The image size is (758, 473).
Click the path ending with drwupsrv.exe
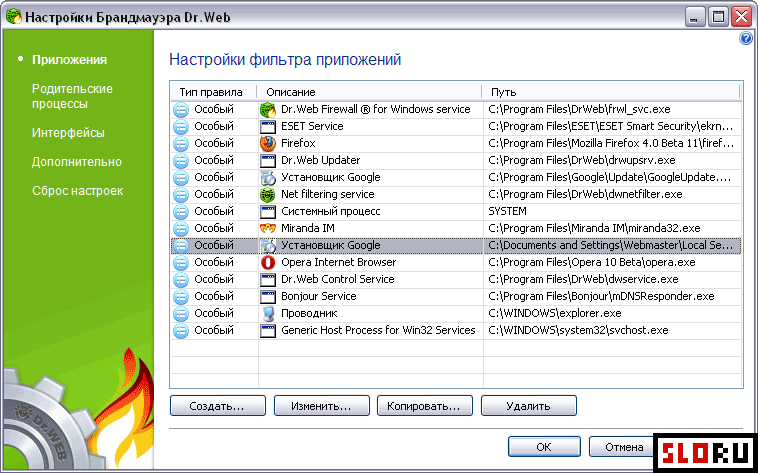[x=582, y=161]
